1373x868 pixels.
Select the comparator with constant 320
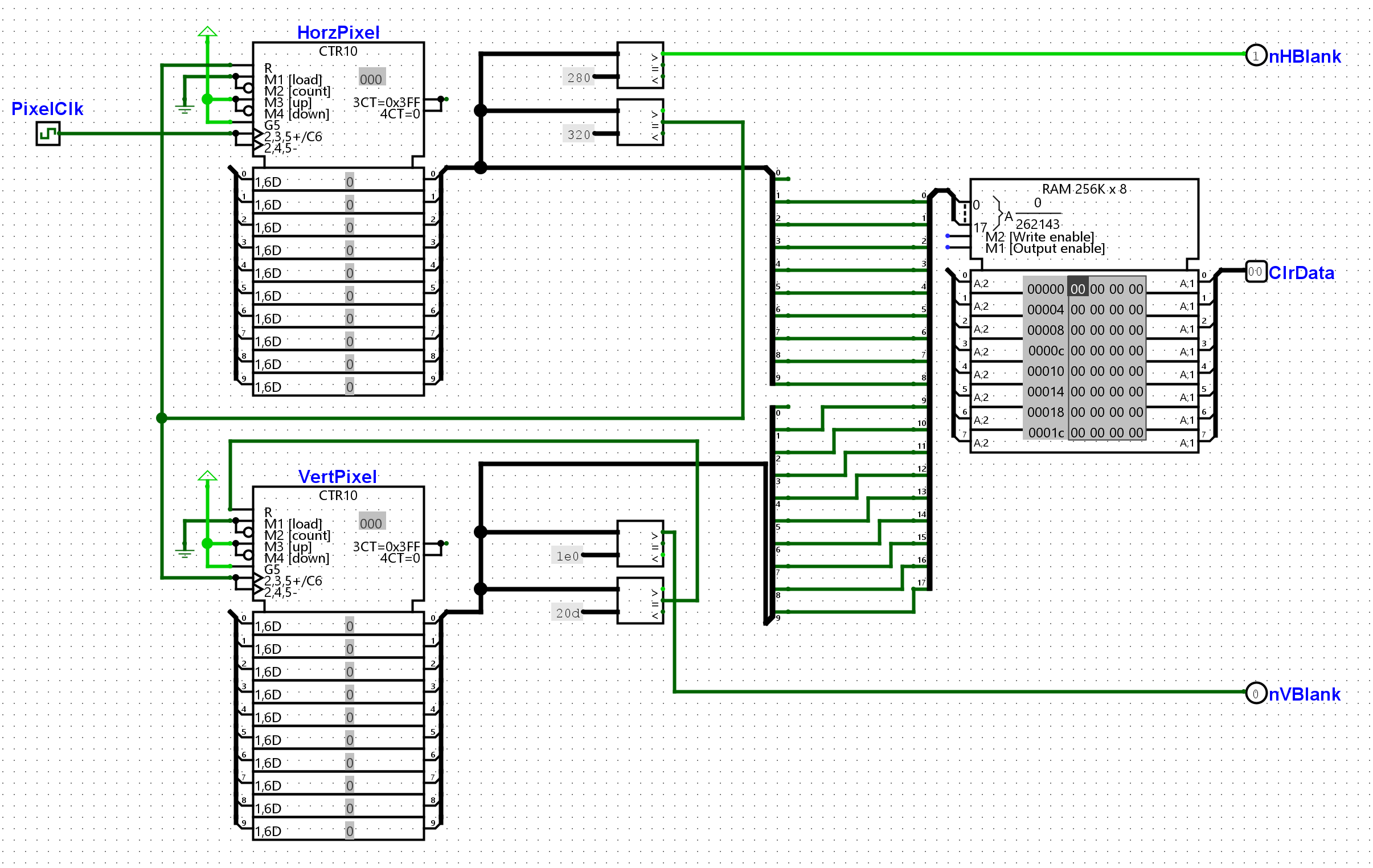click(640, 122)
